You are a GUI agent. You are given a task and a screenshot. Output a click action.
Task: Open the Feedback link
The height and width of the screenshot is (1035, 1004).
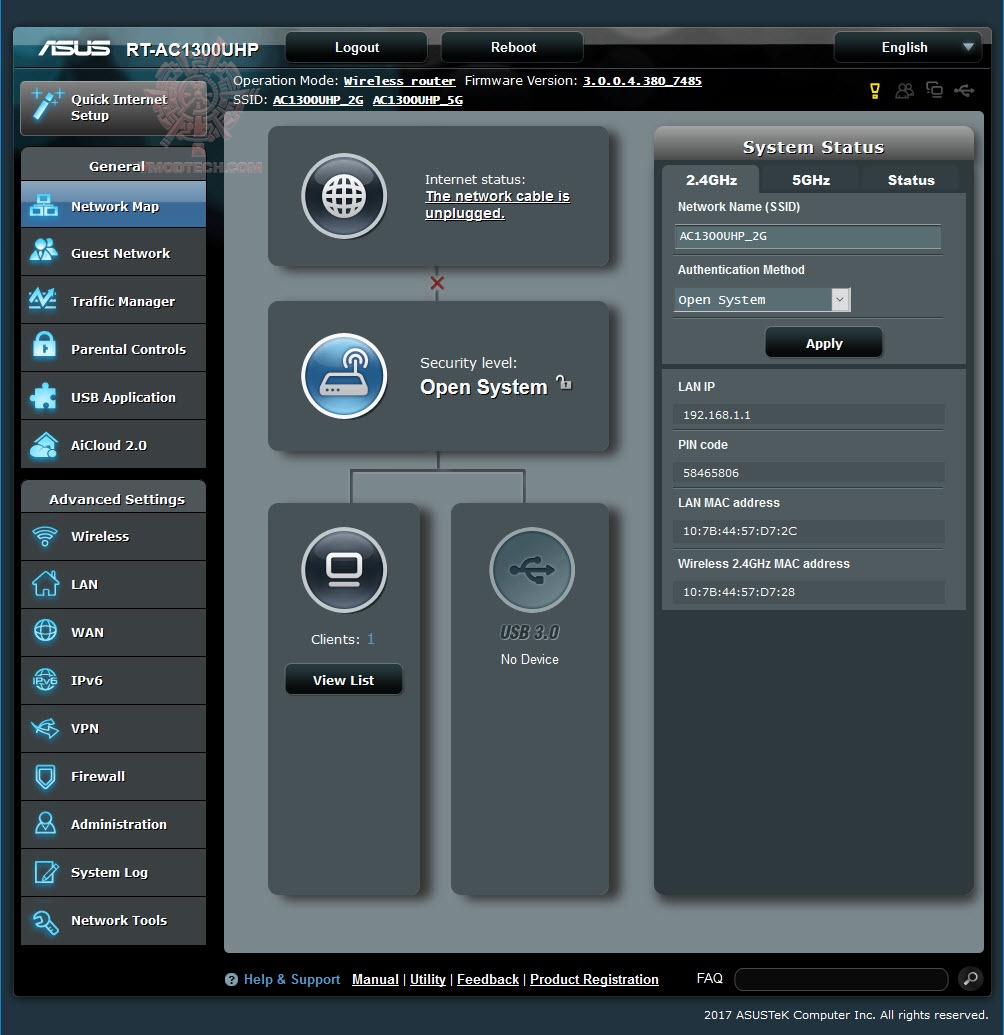tap(488, 979)
